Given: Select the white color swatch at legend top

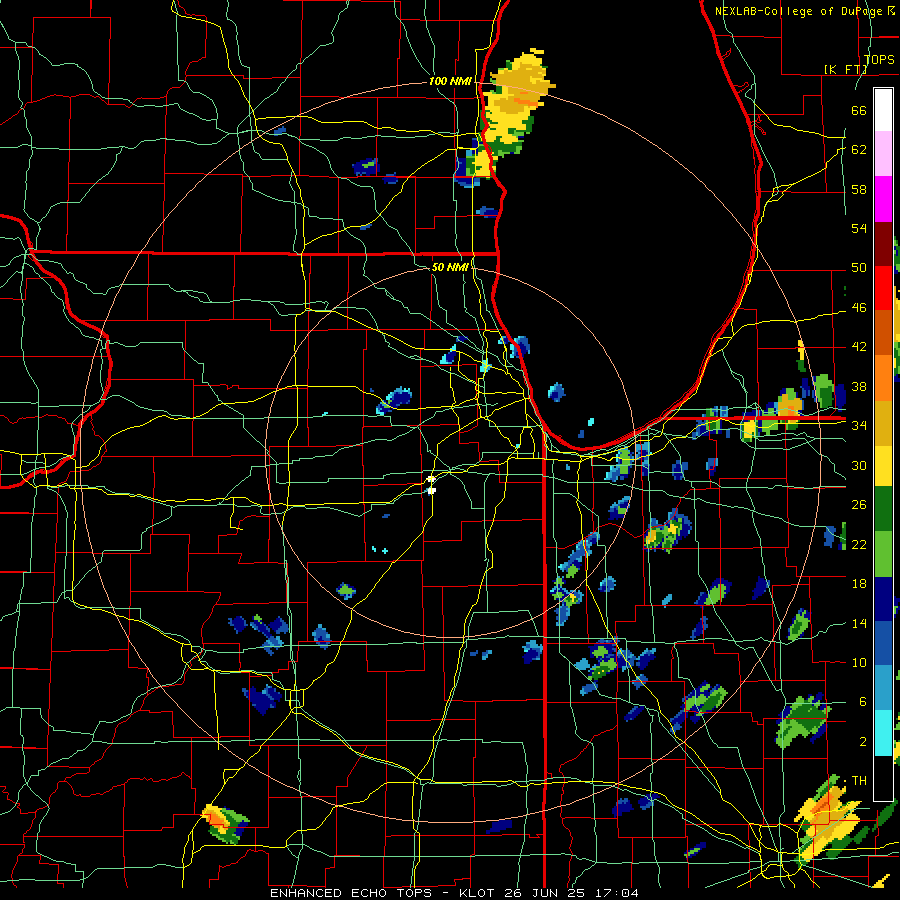Looking at the screenshot, I should [883, 110].
